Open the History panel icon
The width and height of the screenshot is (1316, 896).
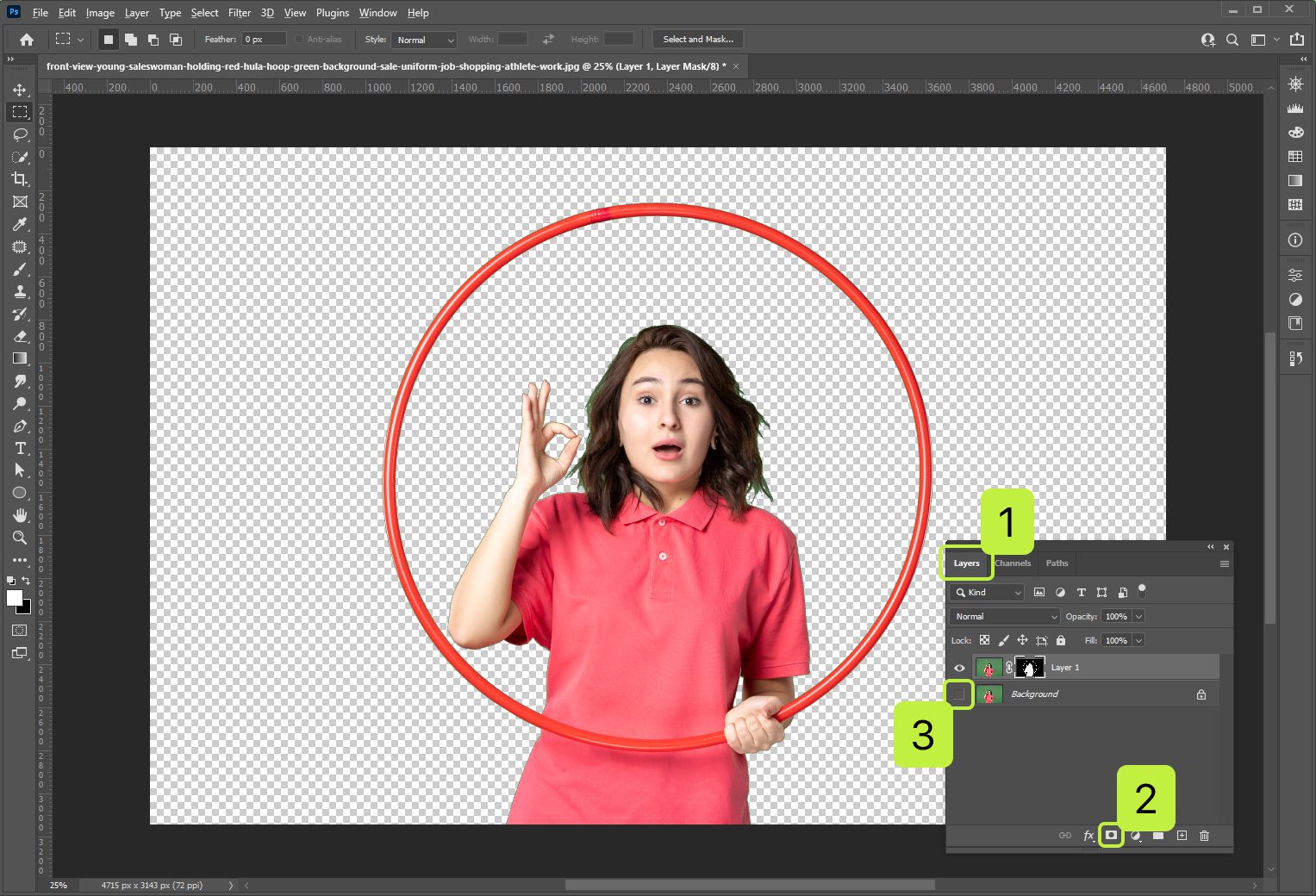[1295, 358]
